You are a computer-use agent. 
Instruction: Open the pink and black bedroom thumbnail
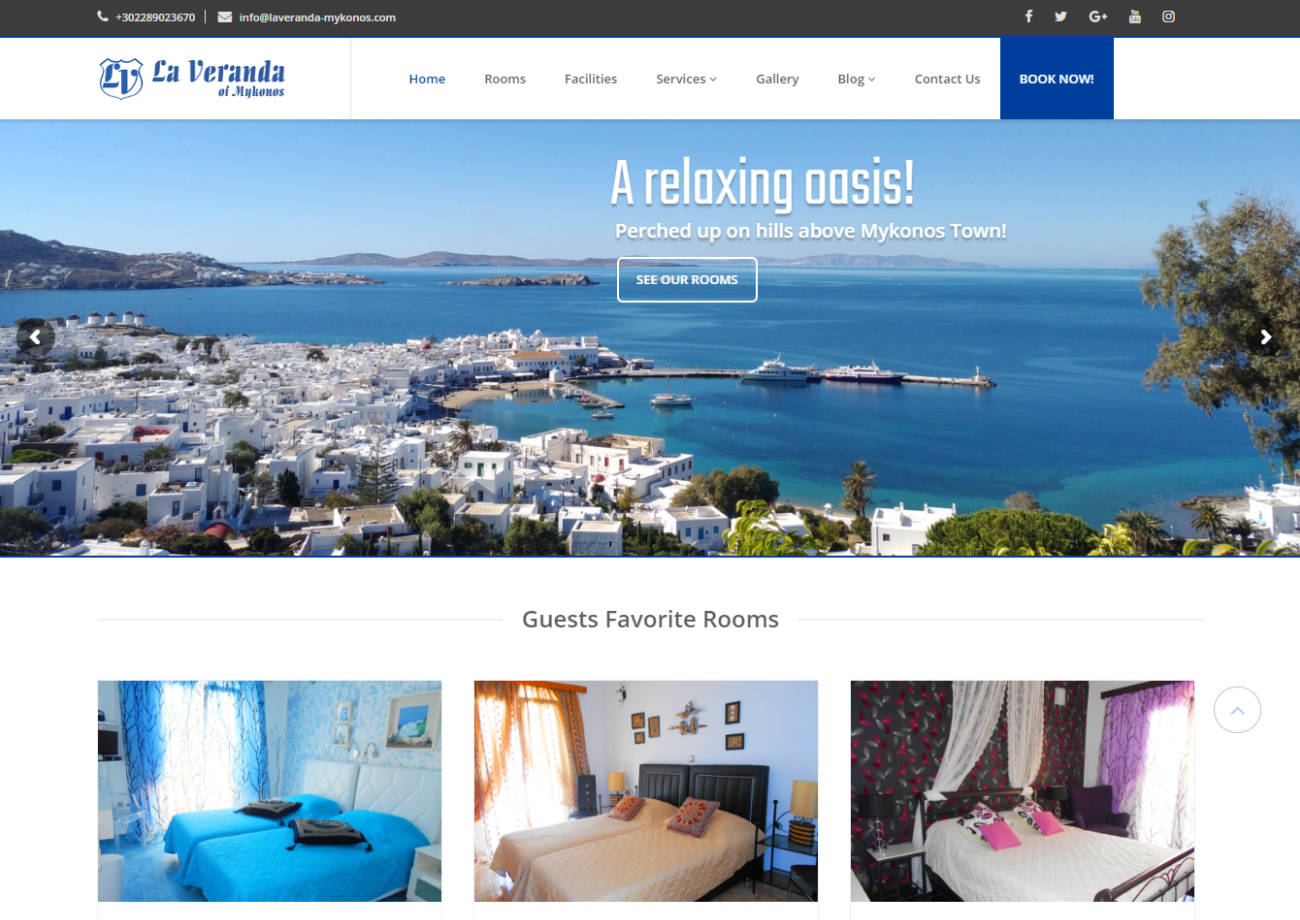coord(1022,791)
